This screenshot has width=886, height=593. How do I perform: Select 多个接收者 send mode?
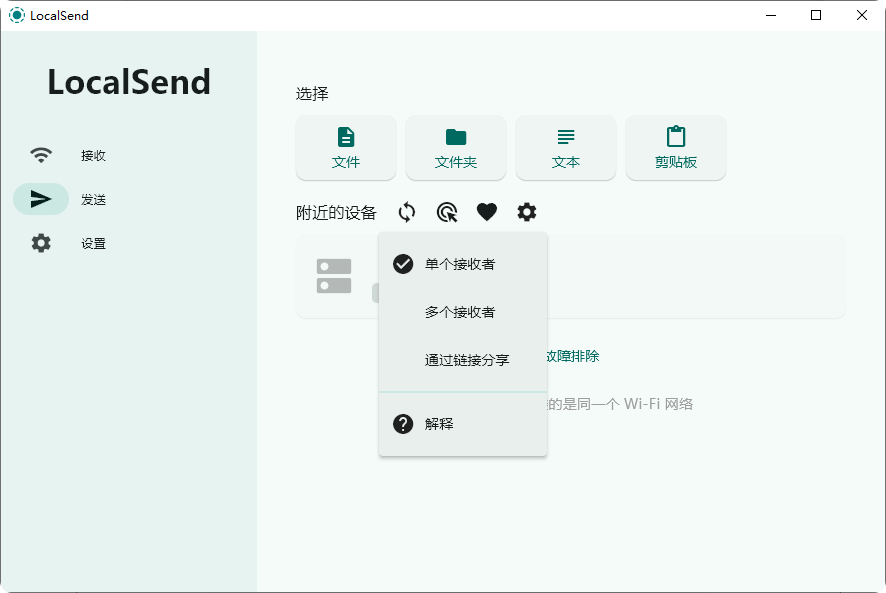click(x=463, y=312)
